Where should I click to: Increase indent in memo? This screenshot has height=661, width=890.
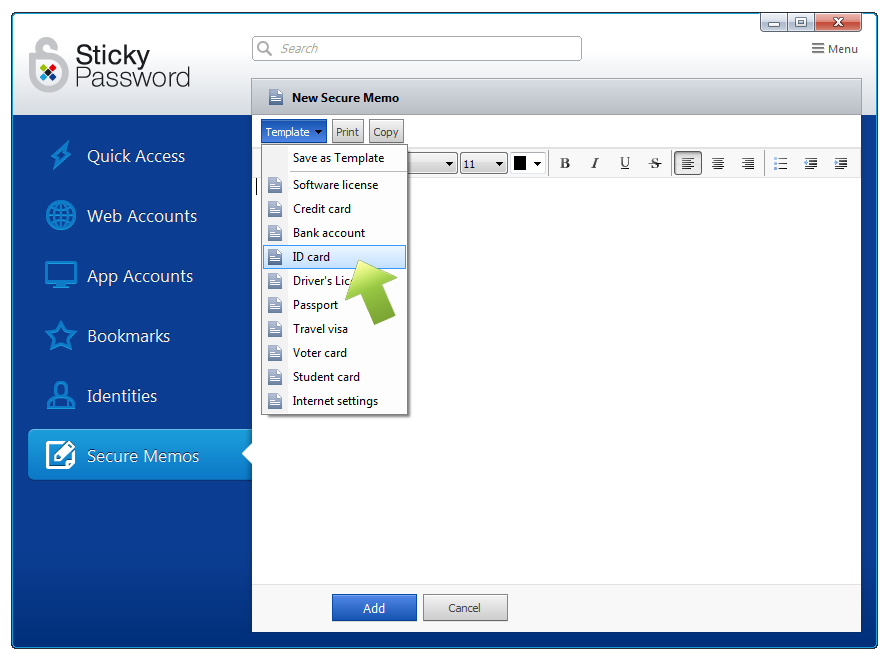(x=841, y=163)
